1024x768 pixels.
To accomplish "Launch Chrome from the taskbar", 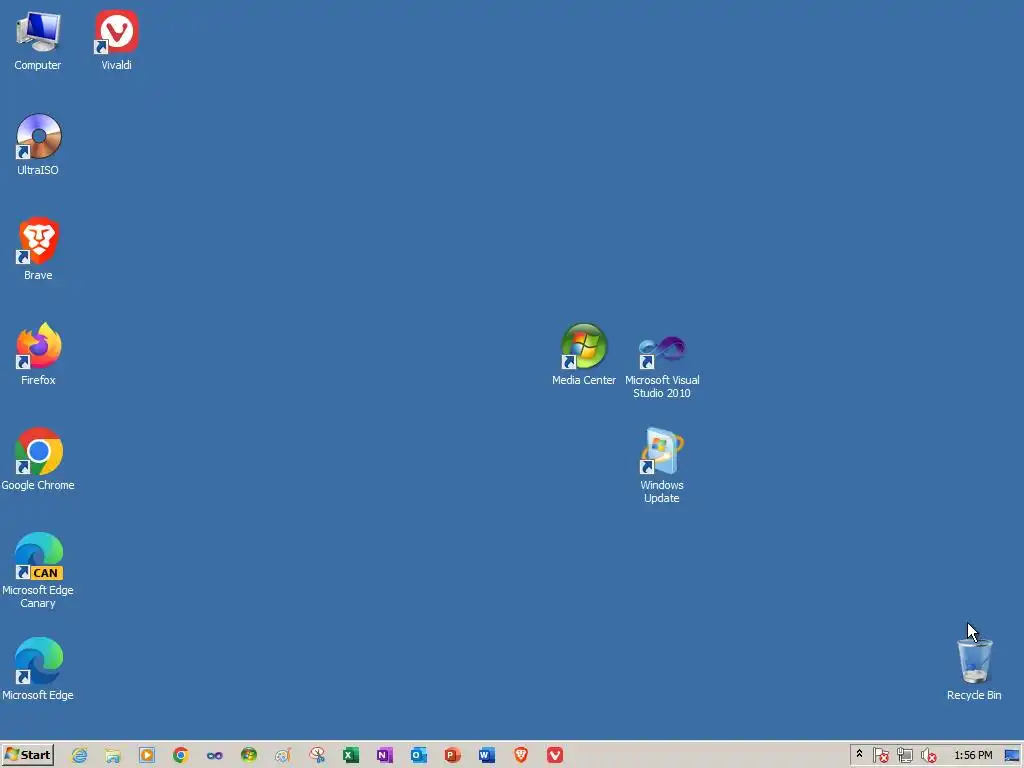I will tap(181, 756).
